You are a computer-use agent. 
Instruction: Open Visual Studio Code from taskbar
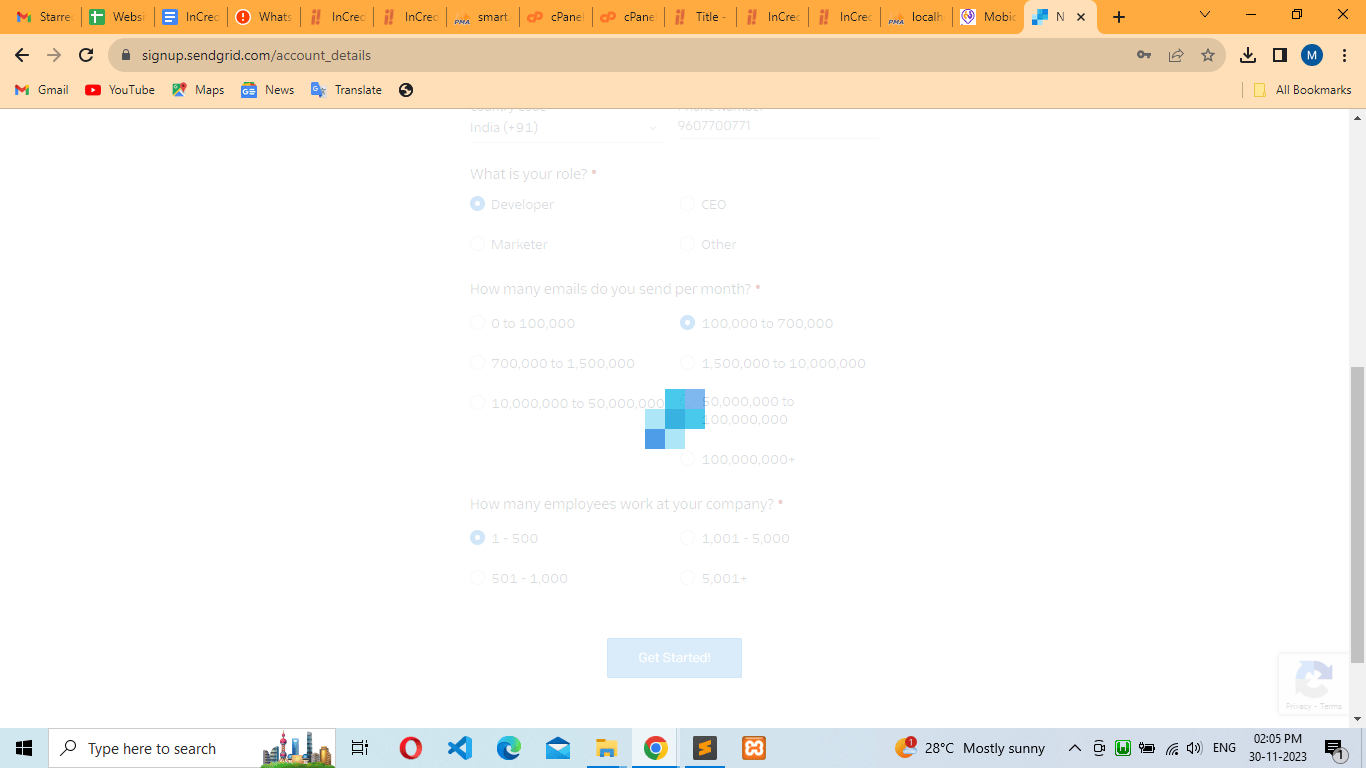tap(460, 748)
